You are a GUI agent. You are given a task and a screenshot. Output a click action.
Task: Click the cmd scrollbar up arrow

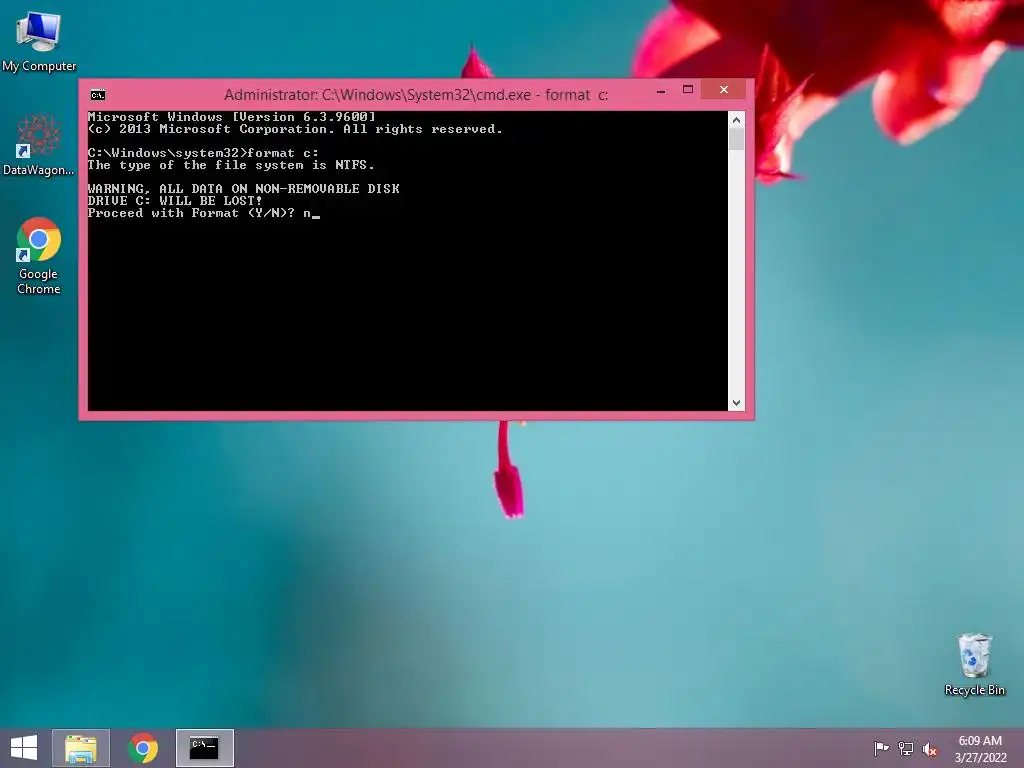coord(736,120)
